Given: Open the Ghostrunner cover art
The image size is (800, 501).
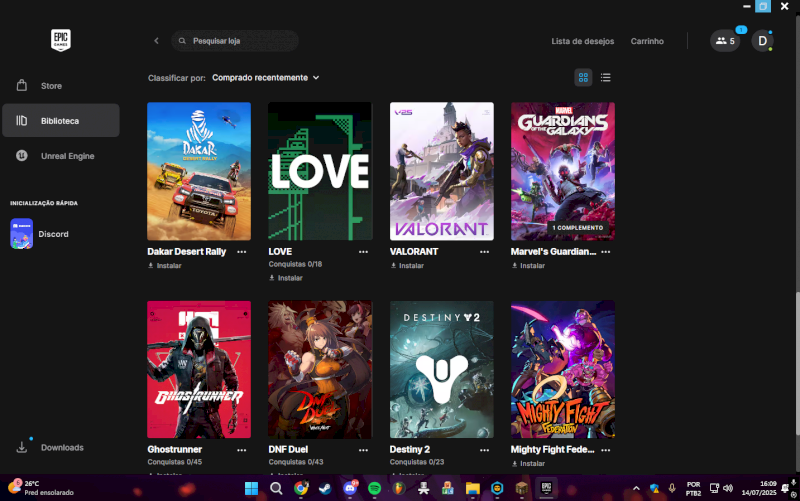Looking at the screenshot, I should [199, 369].
